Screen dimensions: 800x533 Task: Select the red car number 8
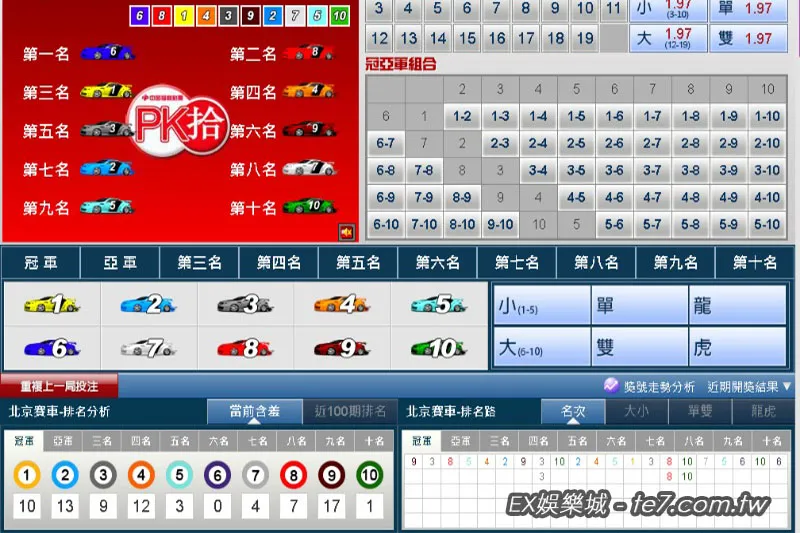245,348
